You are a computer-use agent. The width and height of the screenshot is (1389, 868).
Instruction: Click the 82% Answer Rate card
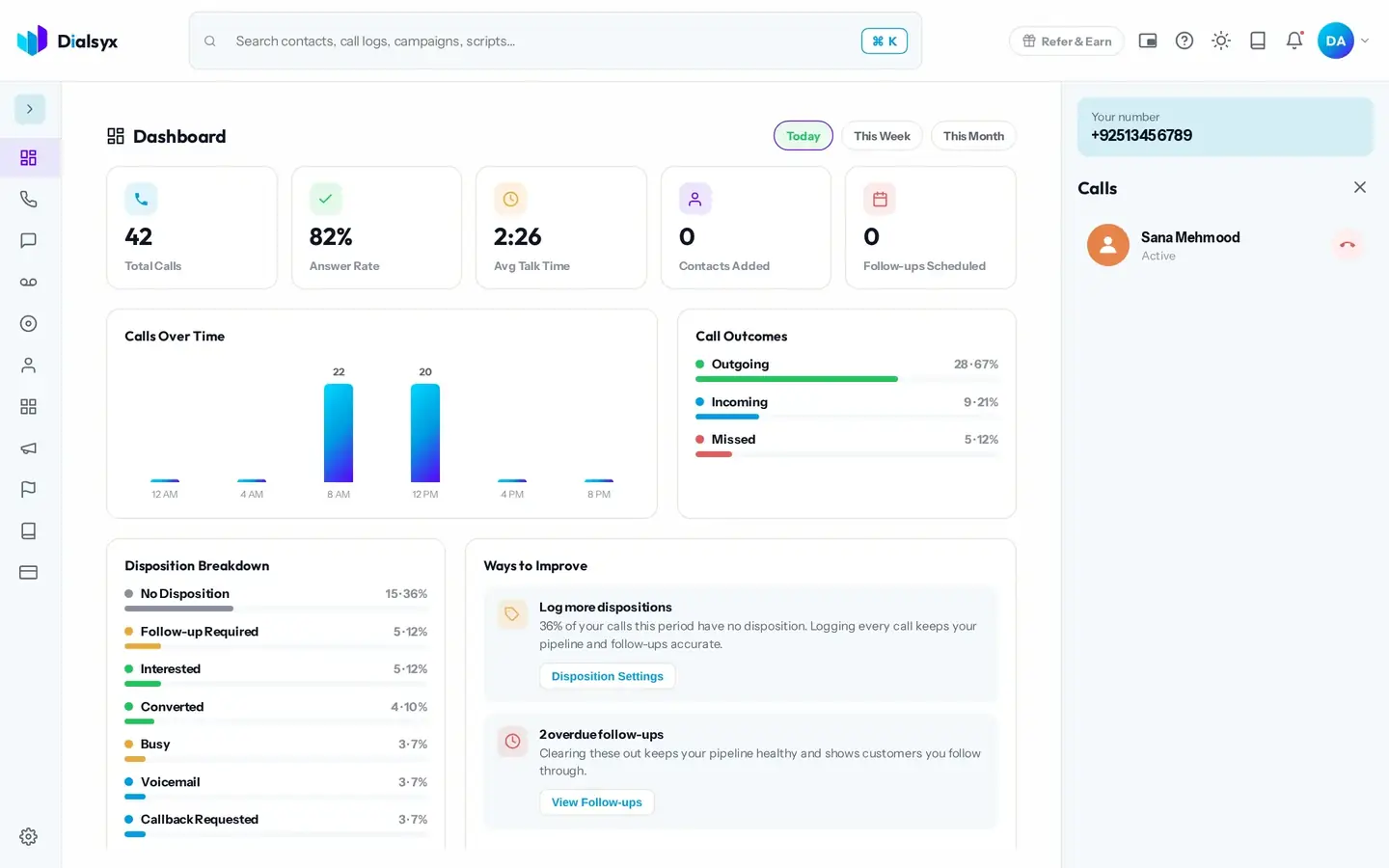tap(376, 228)
